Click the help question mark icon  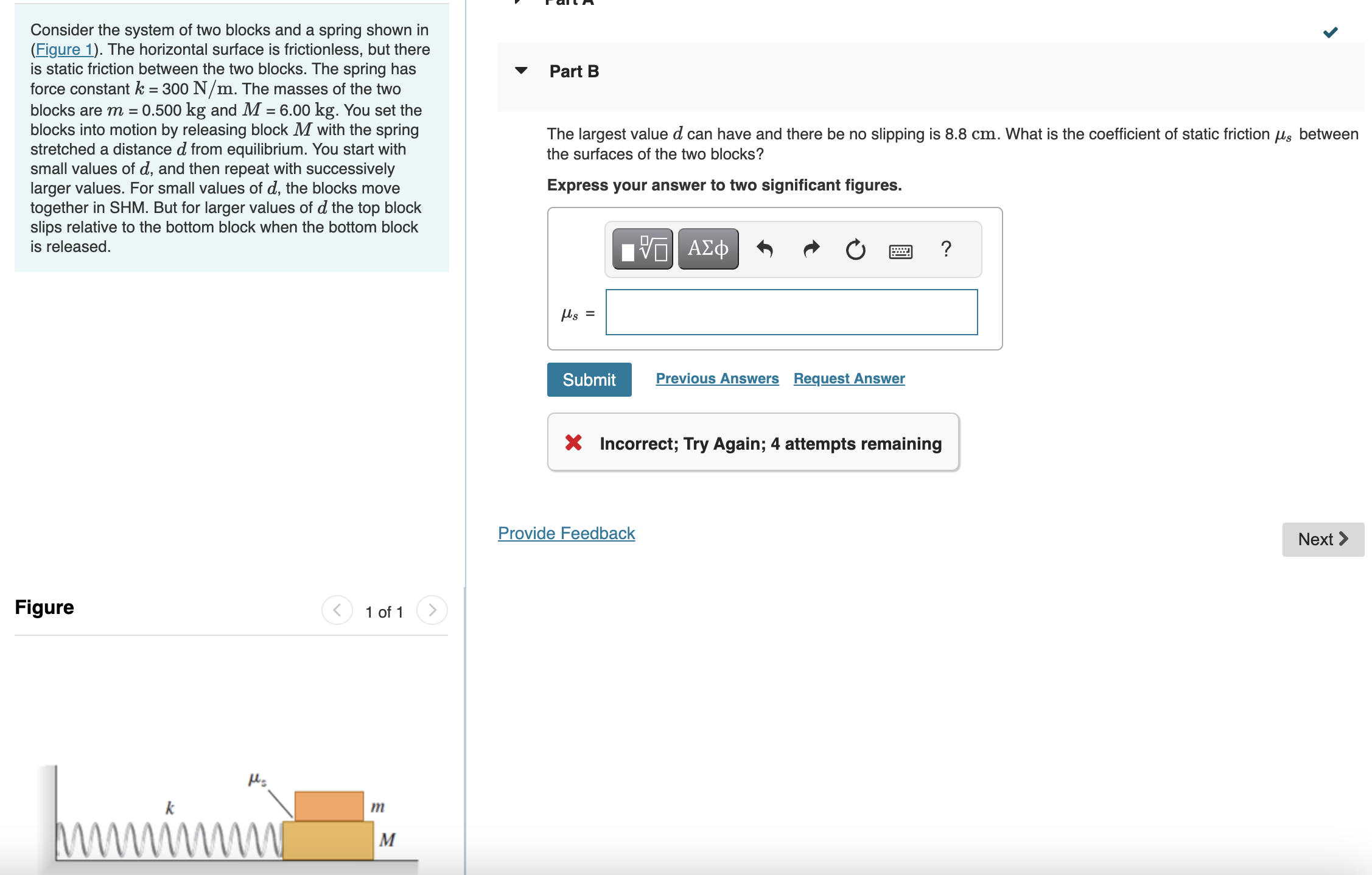click(946, 249)
